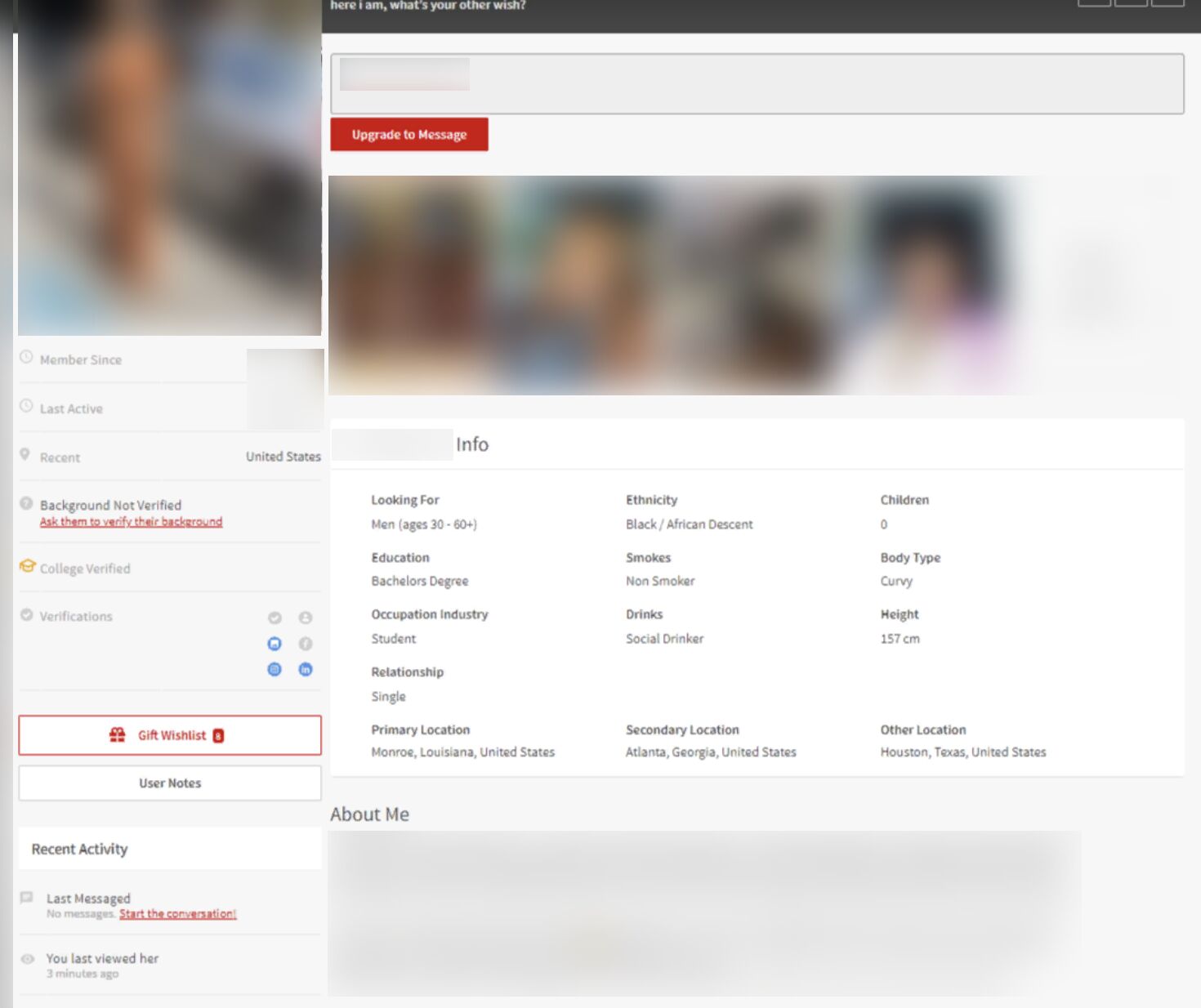The image size is (1201, 1008).
Task: Click the LinkedIn verification icon
Action: (306, 669)
